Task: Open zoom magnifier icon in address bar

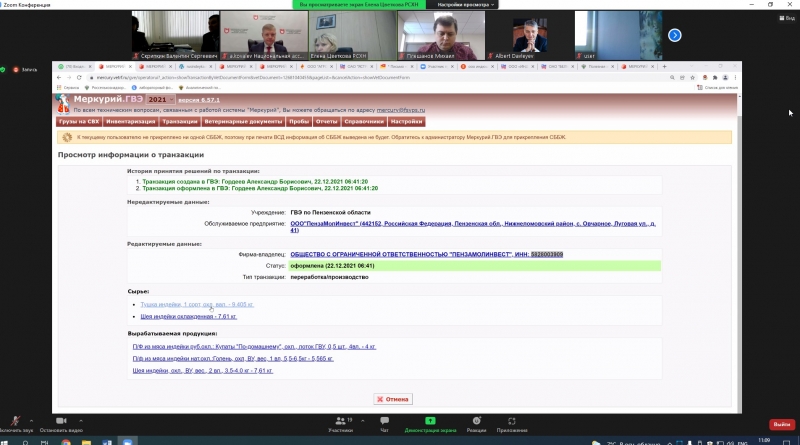Action: click(672, 78)
